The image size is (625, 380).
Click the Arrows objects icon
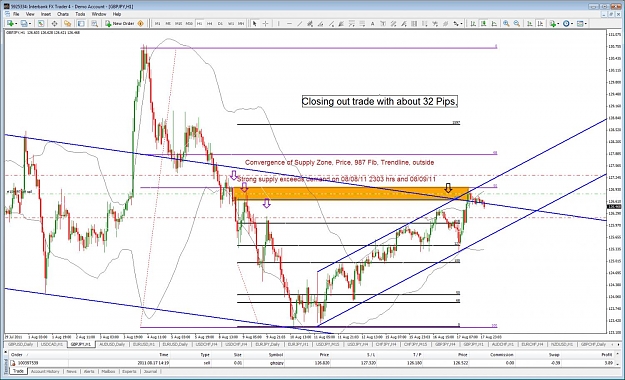tap(455, 24)
